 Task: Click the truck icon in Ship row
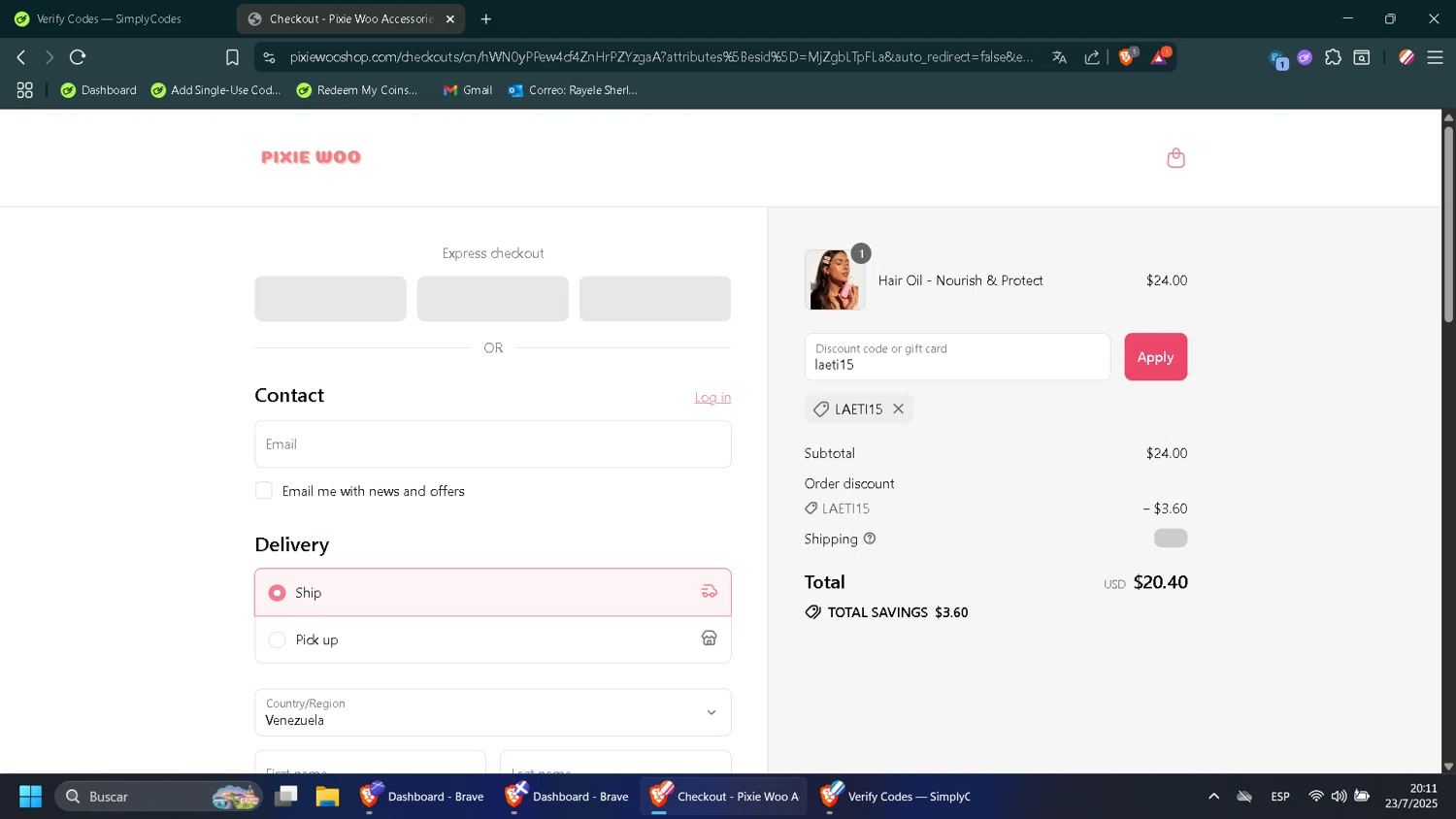click(x=710, y=592)
